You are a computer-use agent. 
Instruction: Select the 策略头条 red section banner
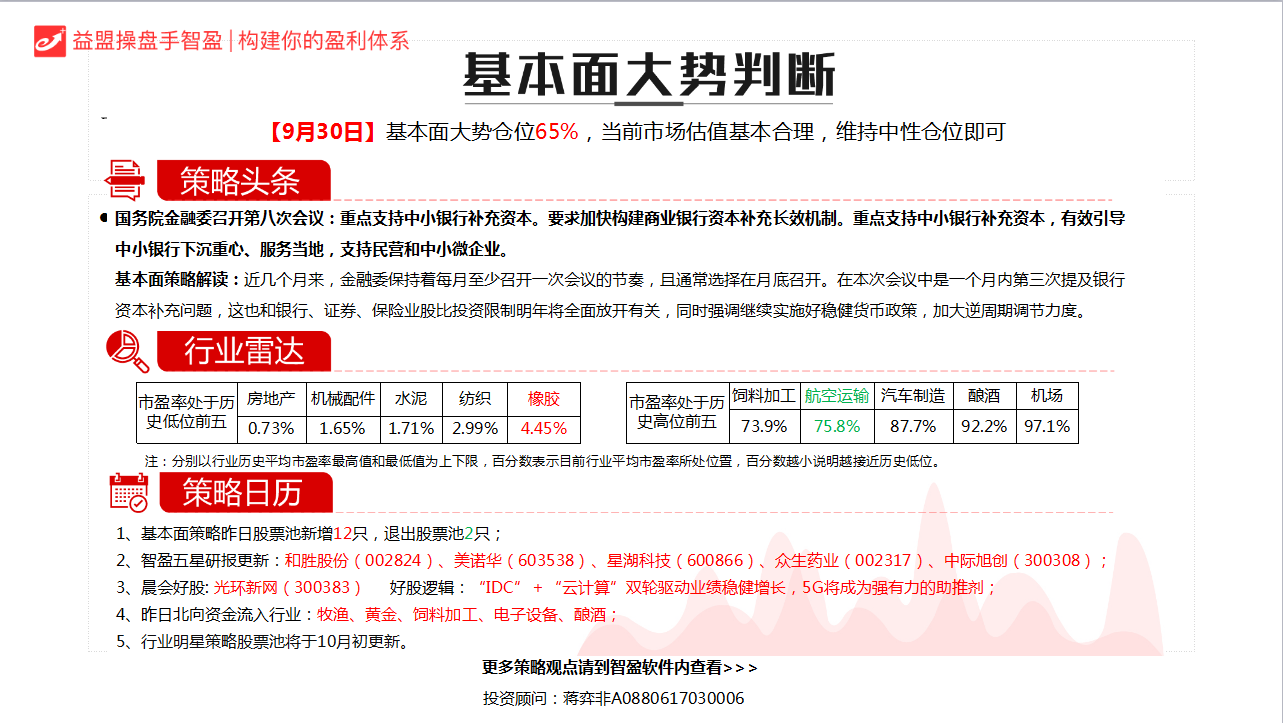[243, 181]
